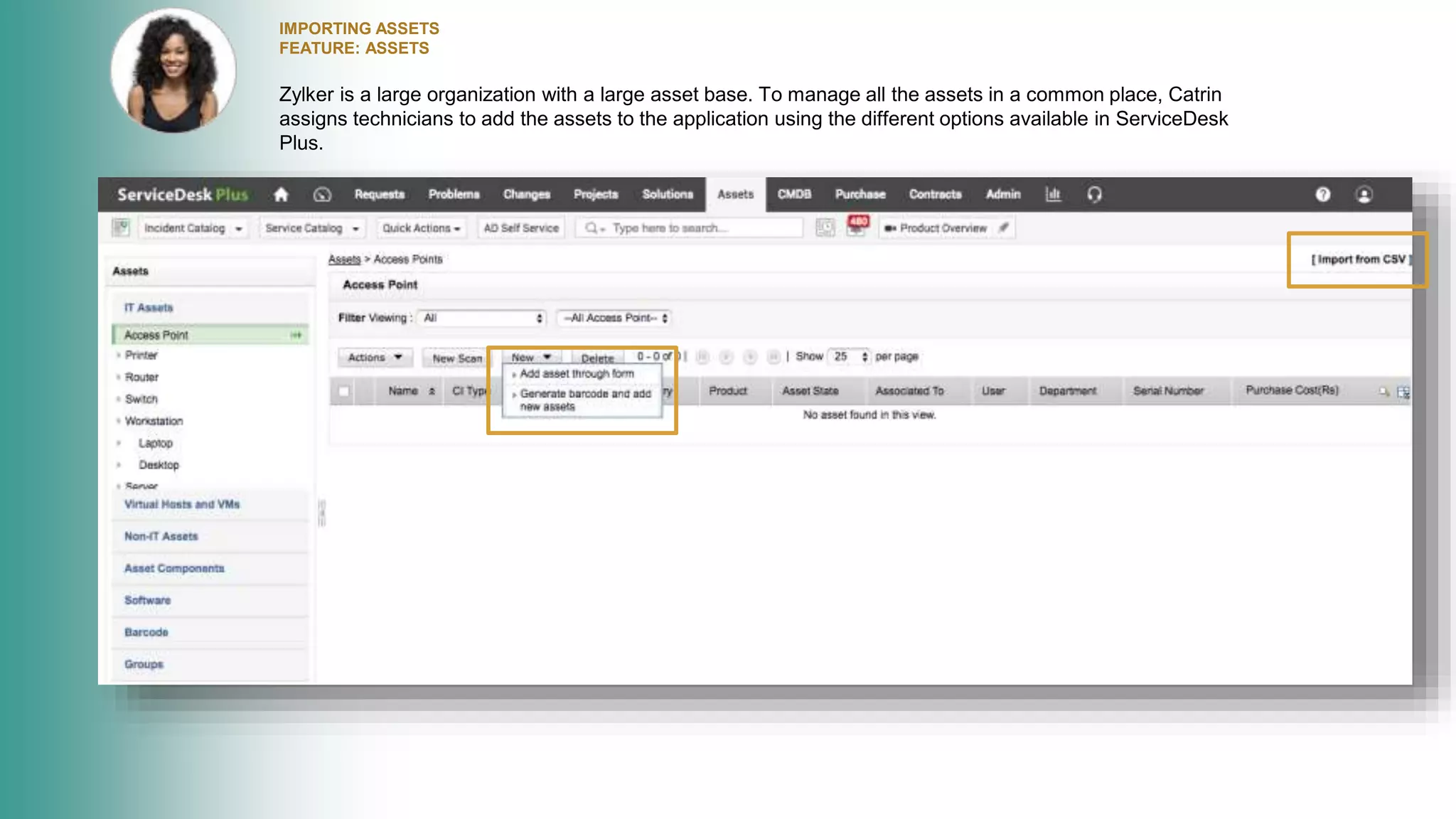Open the help question mark icon
The height and width of the screenshot is (819, 1456).
tap(1322, 194)
